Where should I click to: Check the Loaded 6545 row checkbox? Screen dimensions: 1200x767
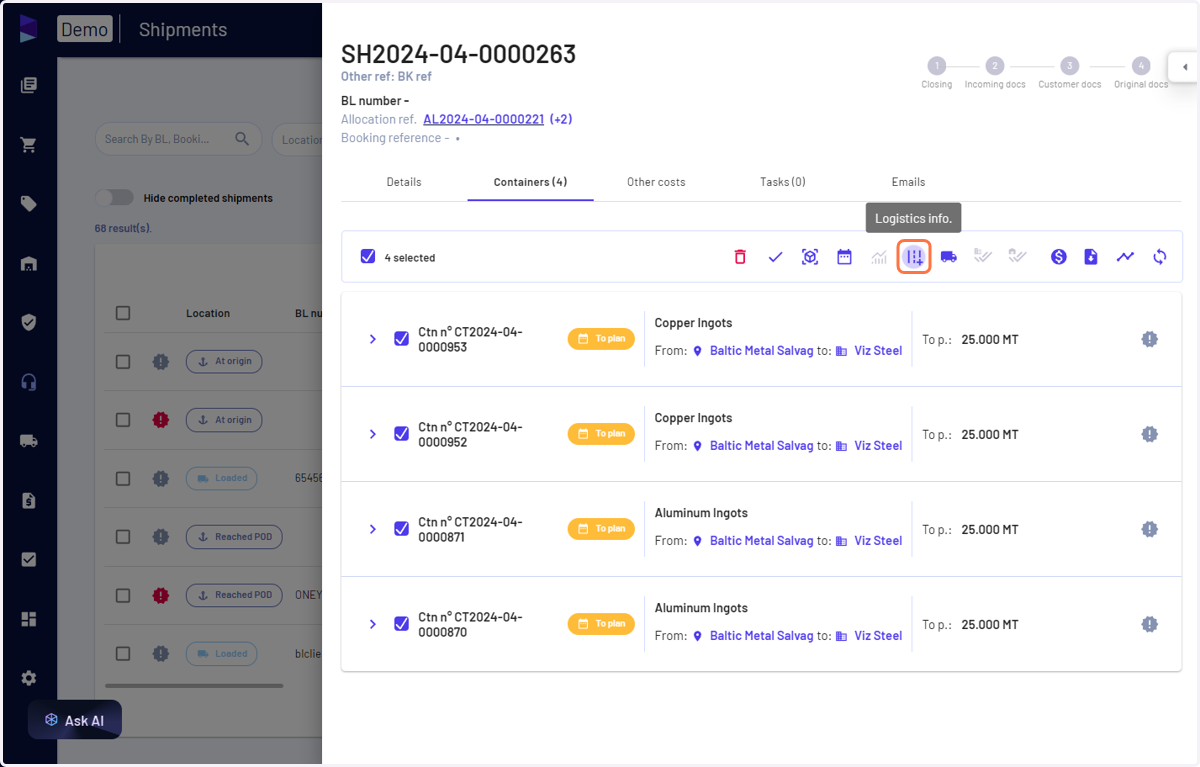(123, 478)
